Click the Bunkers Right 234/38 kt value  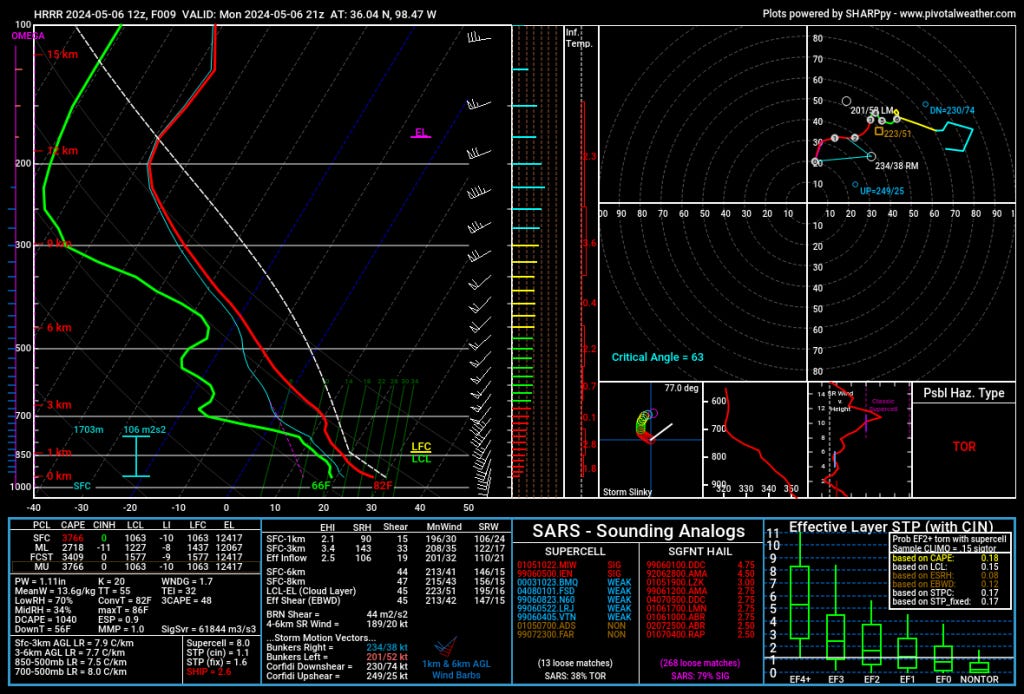click(387, 648)
